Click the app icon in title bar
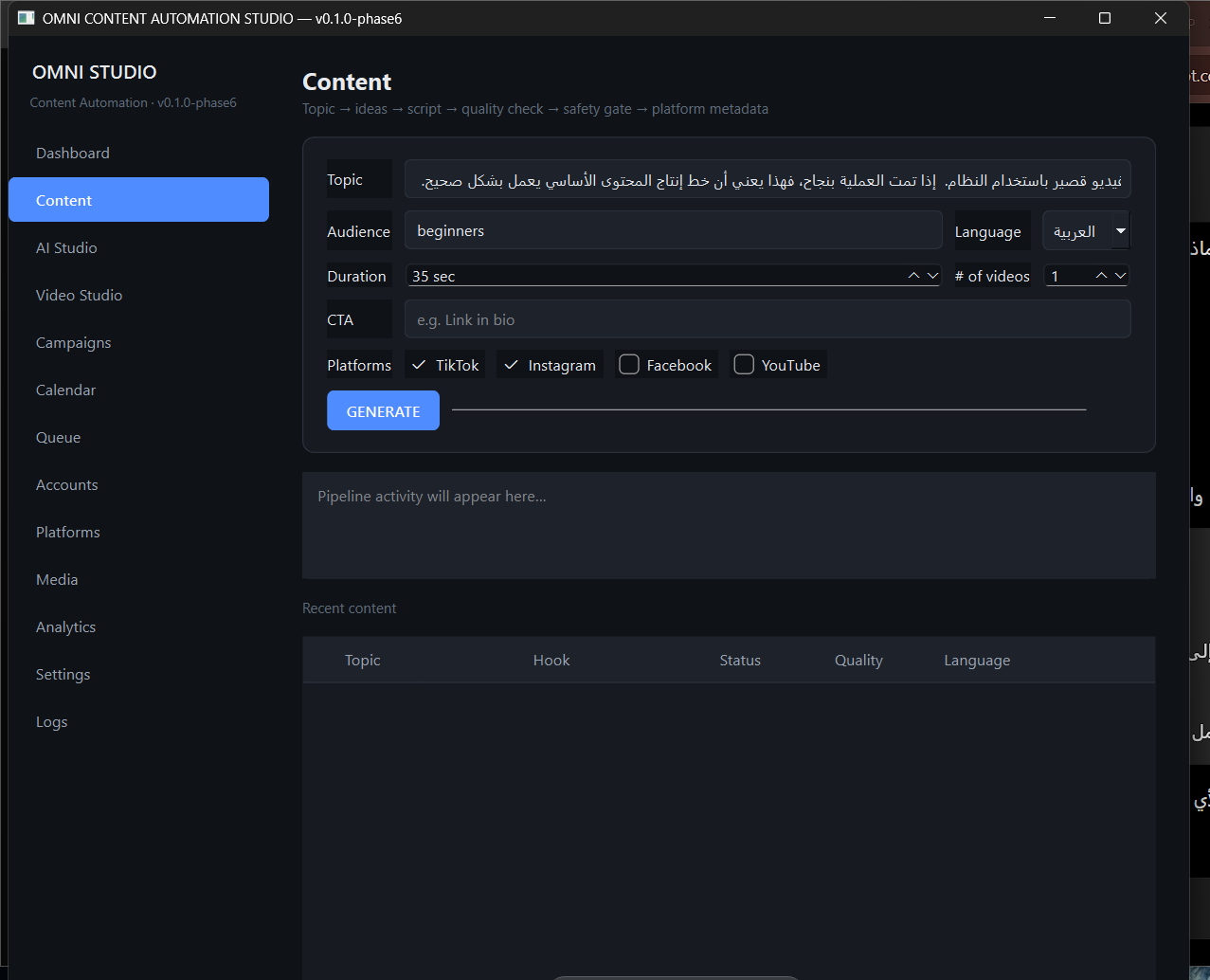 tap(27, 18)
